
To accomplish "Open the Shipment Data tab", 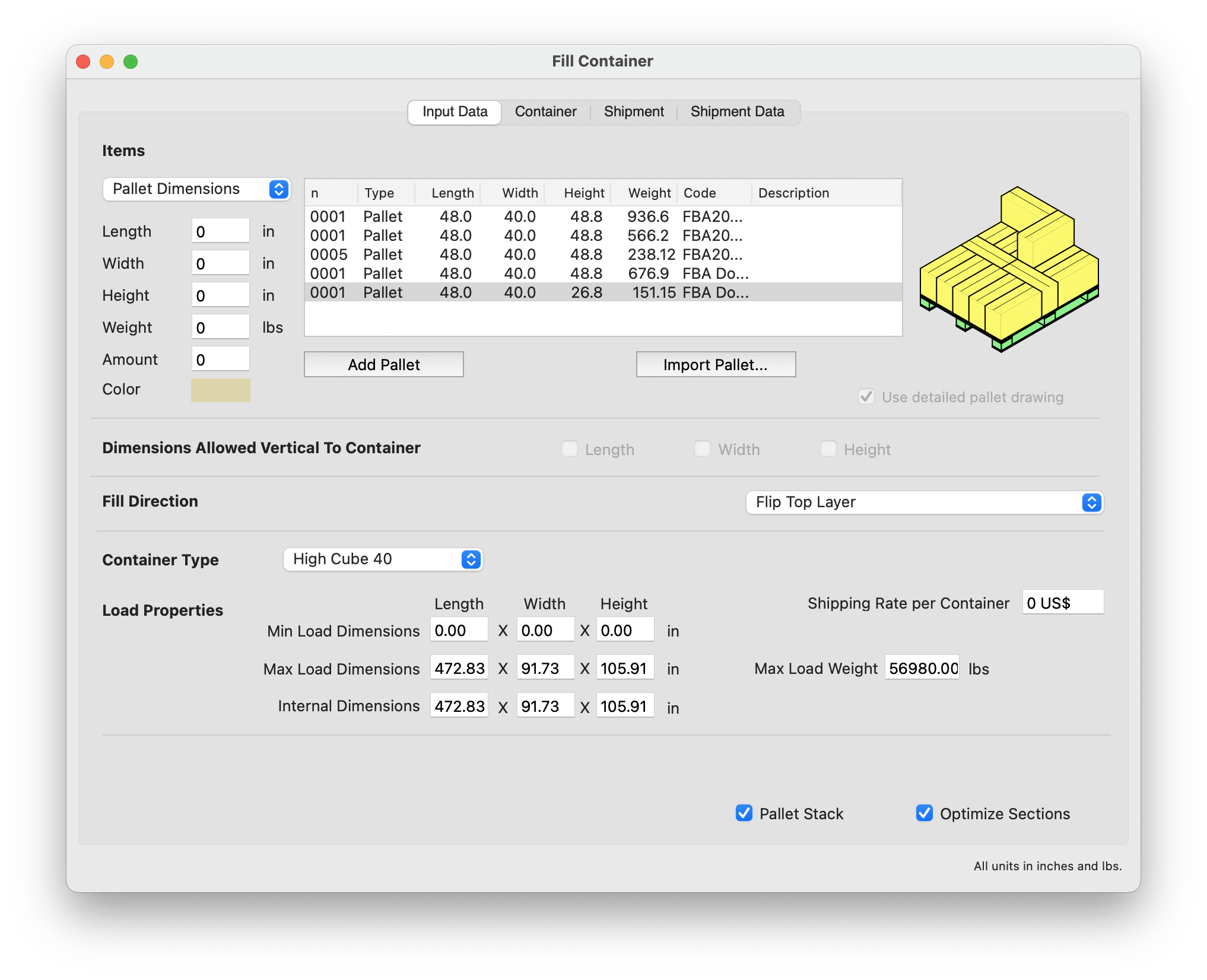I will tap(737, 112).
